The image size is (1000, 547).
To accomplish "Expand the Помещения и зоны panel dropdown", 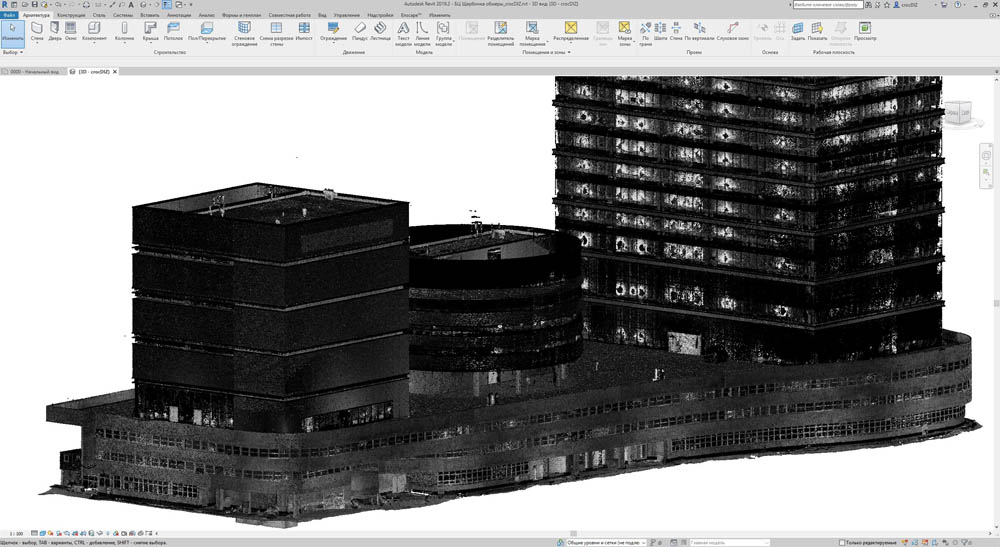I will [x=547, y=52].
